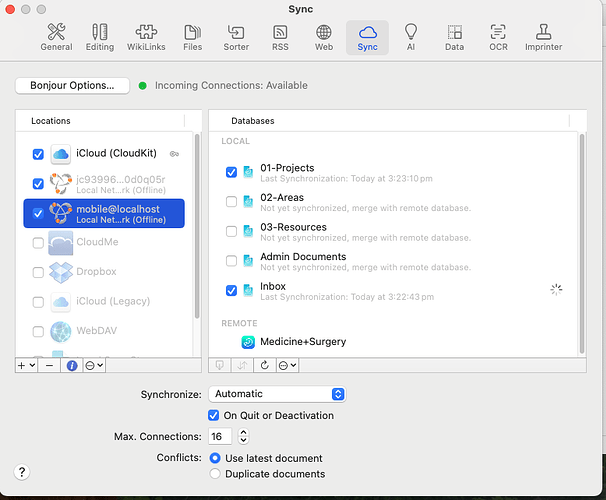606x500 pixels.
Task: Open the Imprinter preferences pane
Action: pos(543,37)
